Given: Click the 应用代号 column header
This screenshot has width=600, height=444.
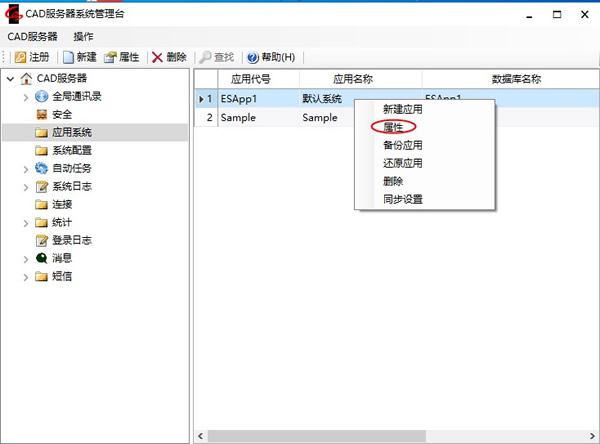Looking at the screenshot, I should [x=250, y=78].
